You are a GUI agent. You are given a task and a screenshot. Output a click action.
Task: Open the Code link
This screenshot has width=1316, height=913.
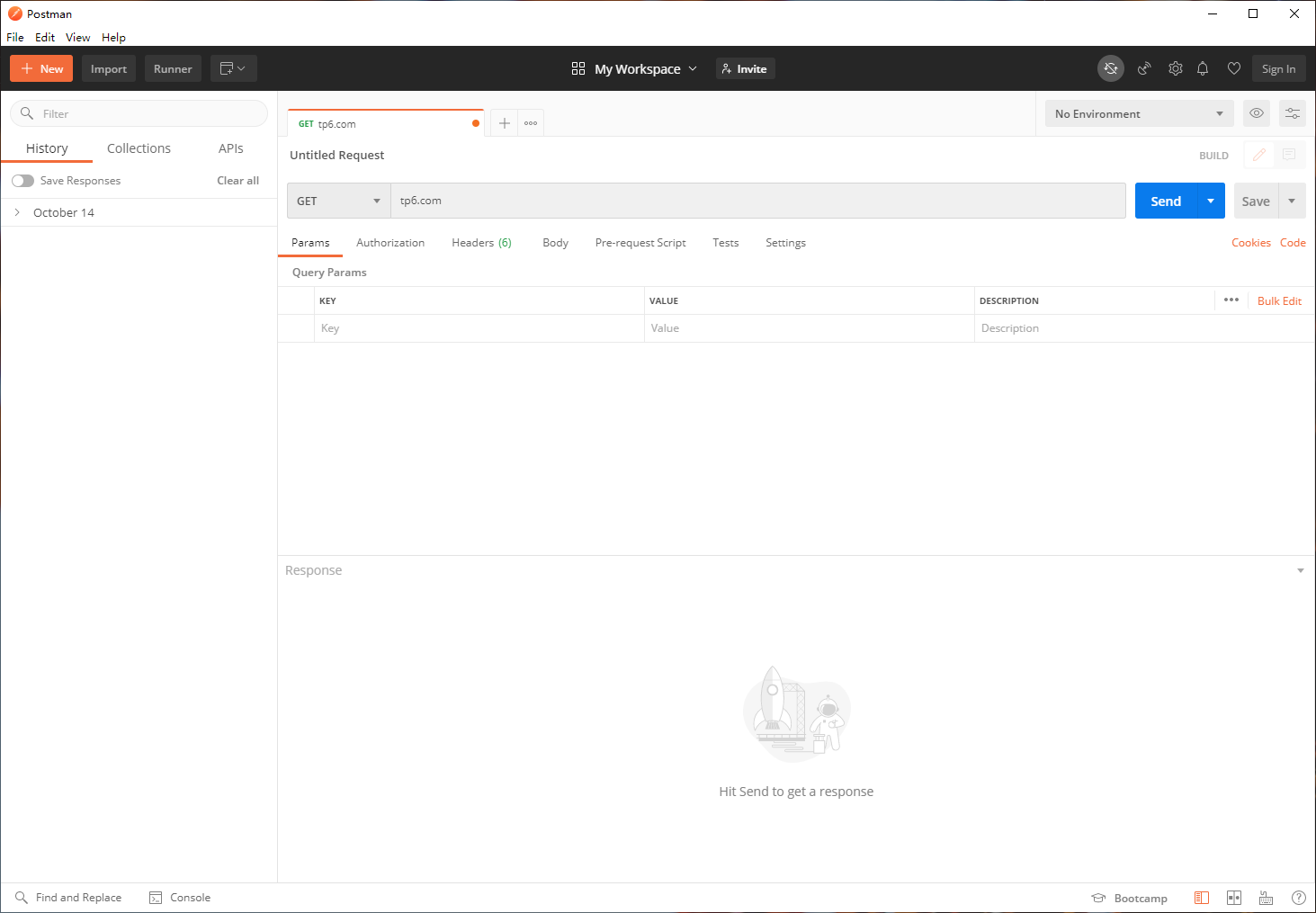[1293, 243]
